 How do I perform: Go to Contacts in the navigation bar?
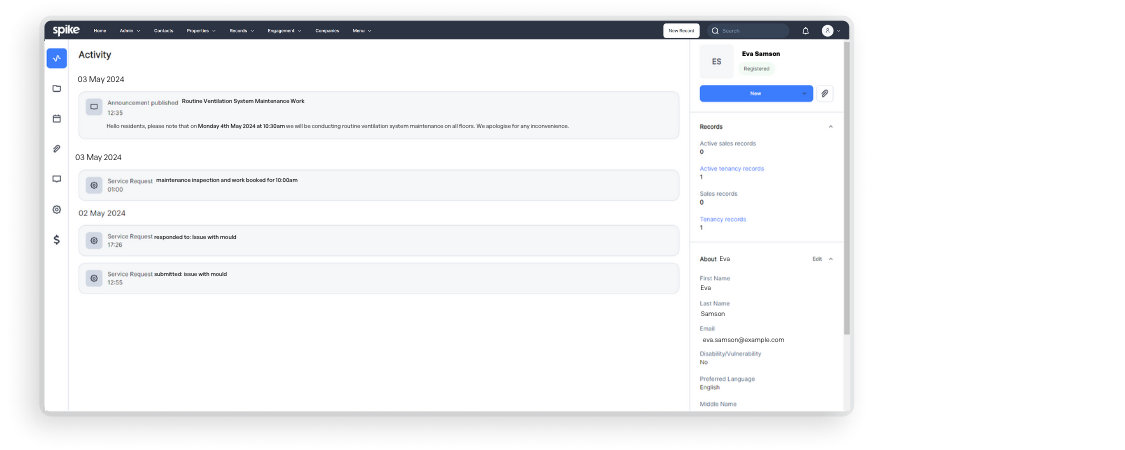tap(164, 31)
